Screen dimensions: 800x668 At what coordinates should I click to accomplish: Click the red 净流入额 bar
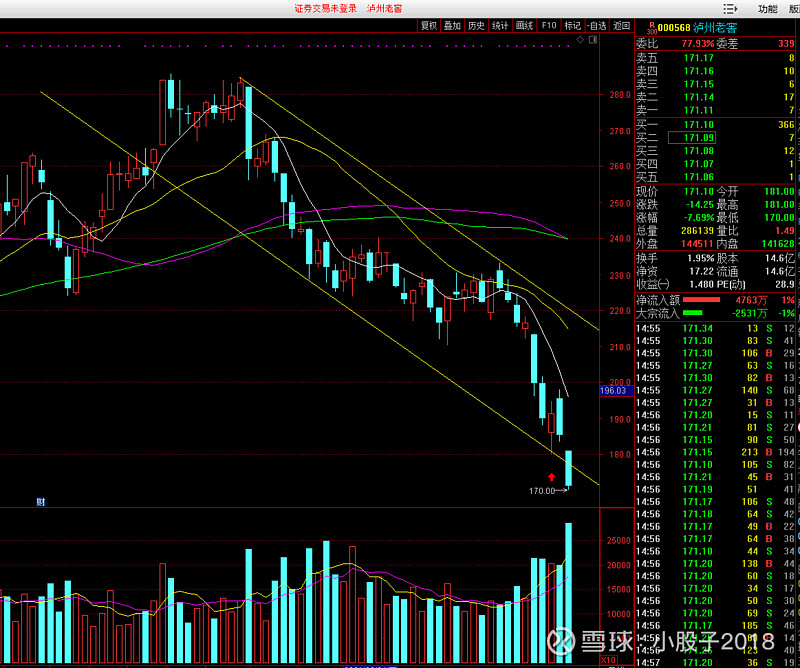(701, 300)
